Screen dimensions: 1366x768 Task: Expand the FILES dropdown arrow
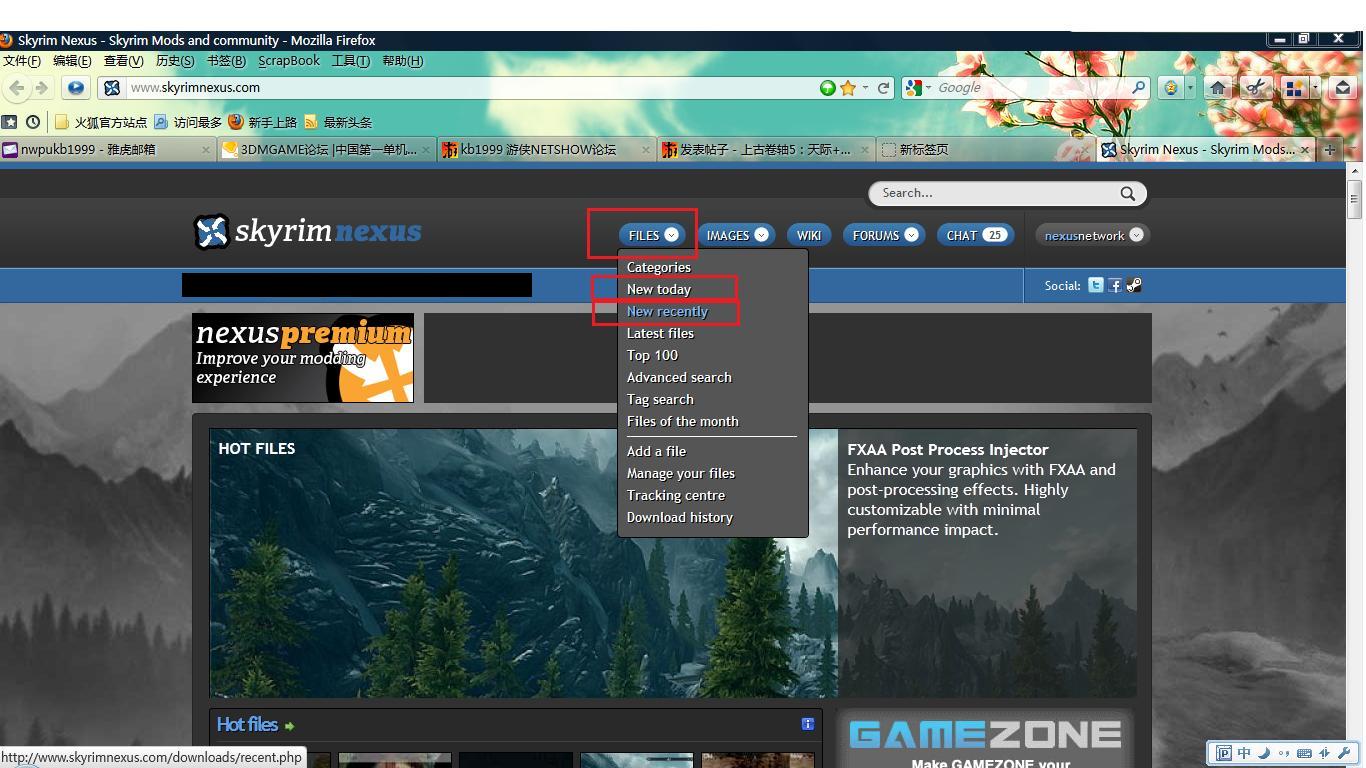pos(672,235)
